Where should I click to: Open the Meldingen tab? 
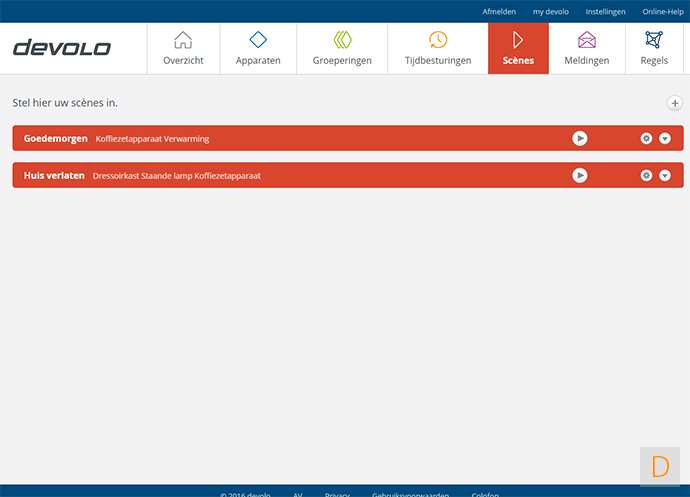[587, 48]
